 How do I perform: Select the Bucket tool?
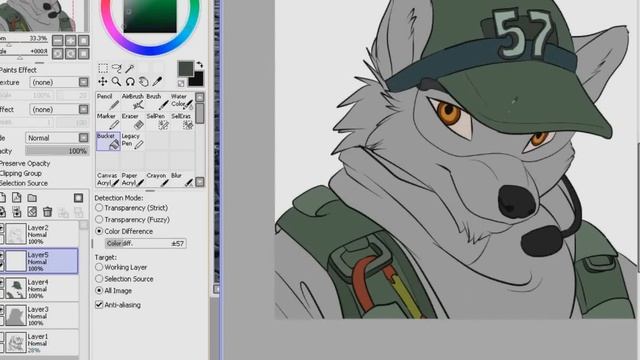coord(108,141)
